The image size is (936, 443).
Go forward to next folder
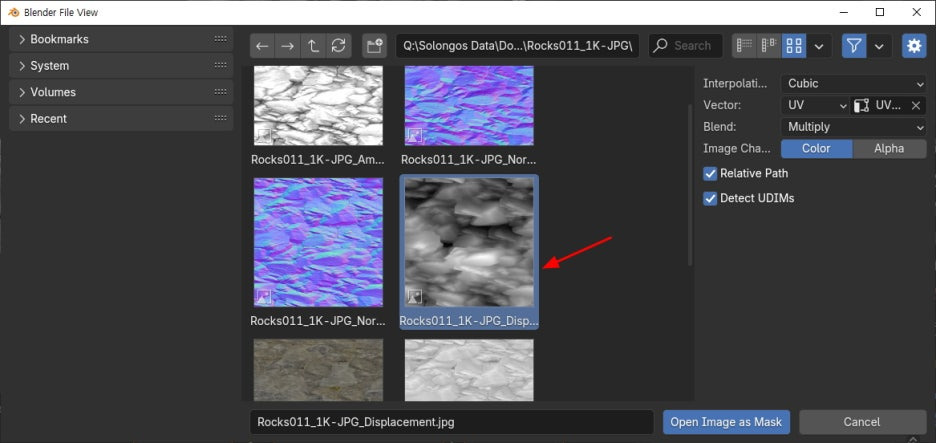point(288,46)
